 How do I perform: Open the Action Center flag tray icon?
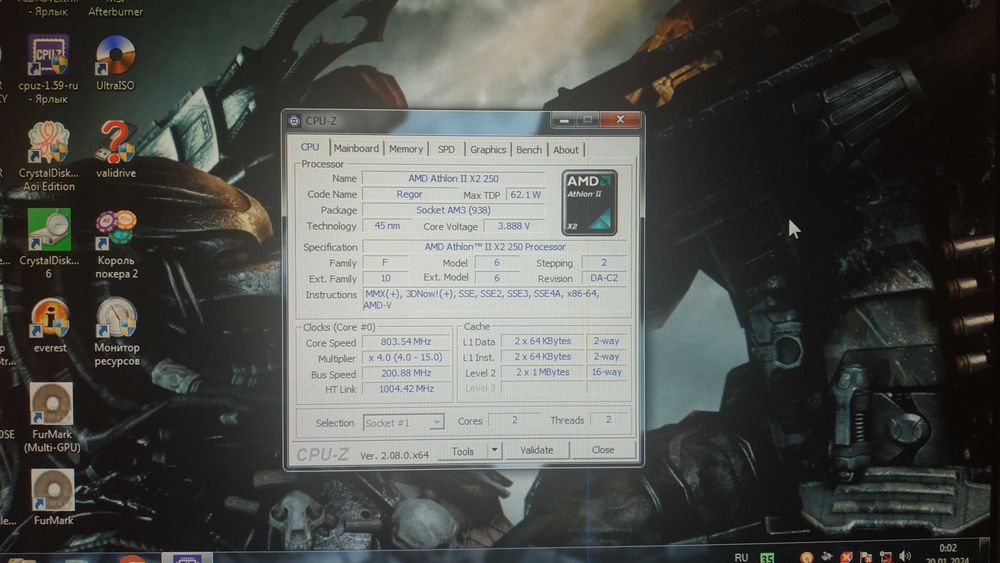pos(865,557)
